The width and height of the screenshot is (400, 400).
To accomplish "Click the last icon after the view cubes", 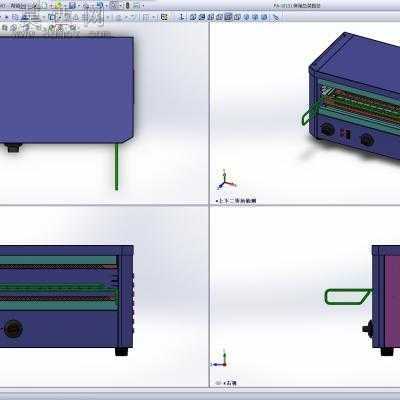I will tap(276, 17).
